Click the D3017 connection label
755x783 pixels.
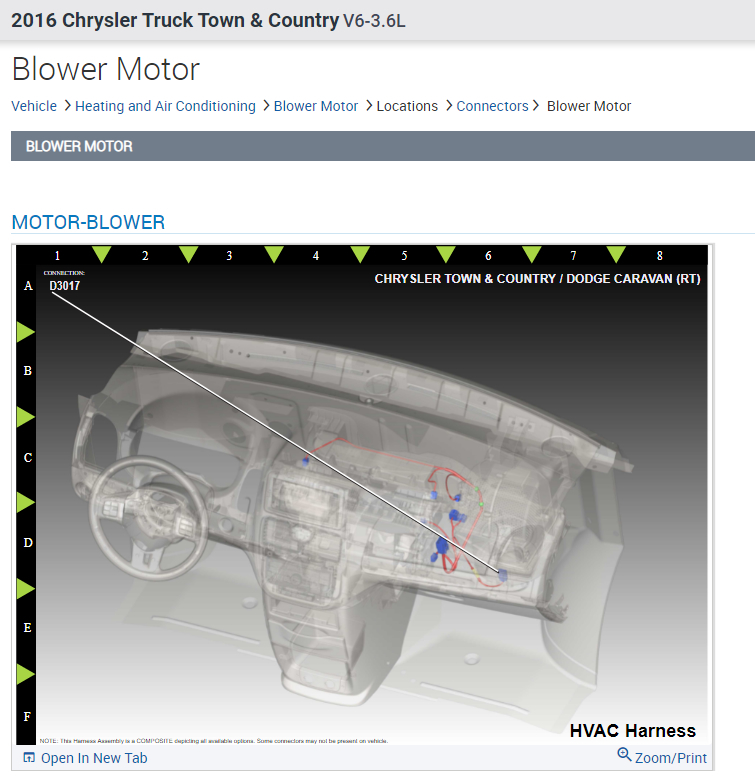pos(64,286)
